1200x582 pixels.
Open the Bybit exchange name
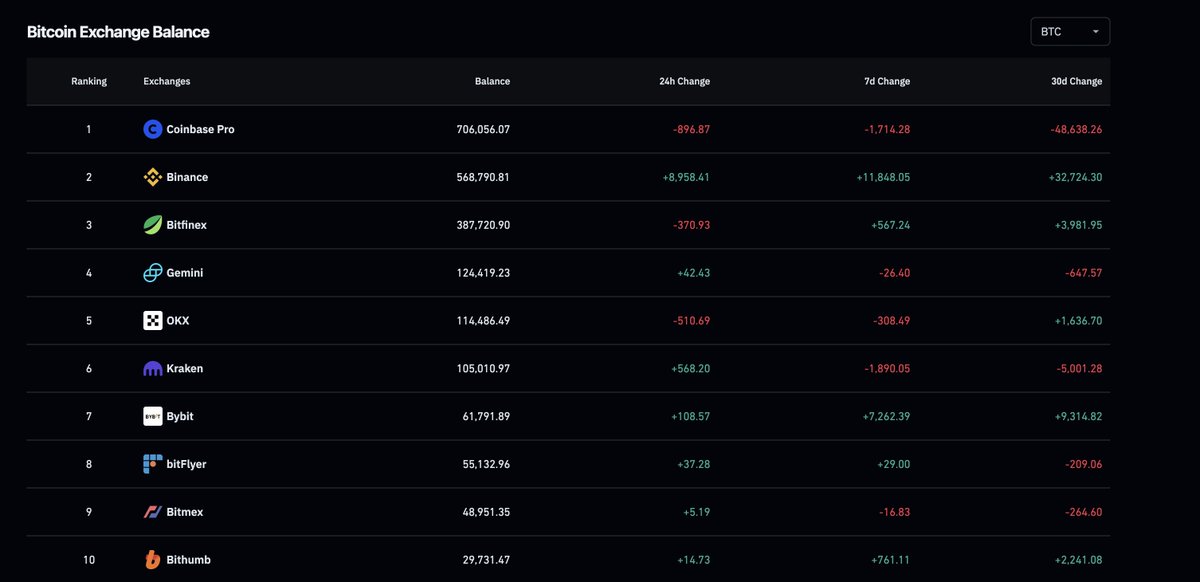pos(180,416)
